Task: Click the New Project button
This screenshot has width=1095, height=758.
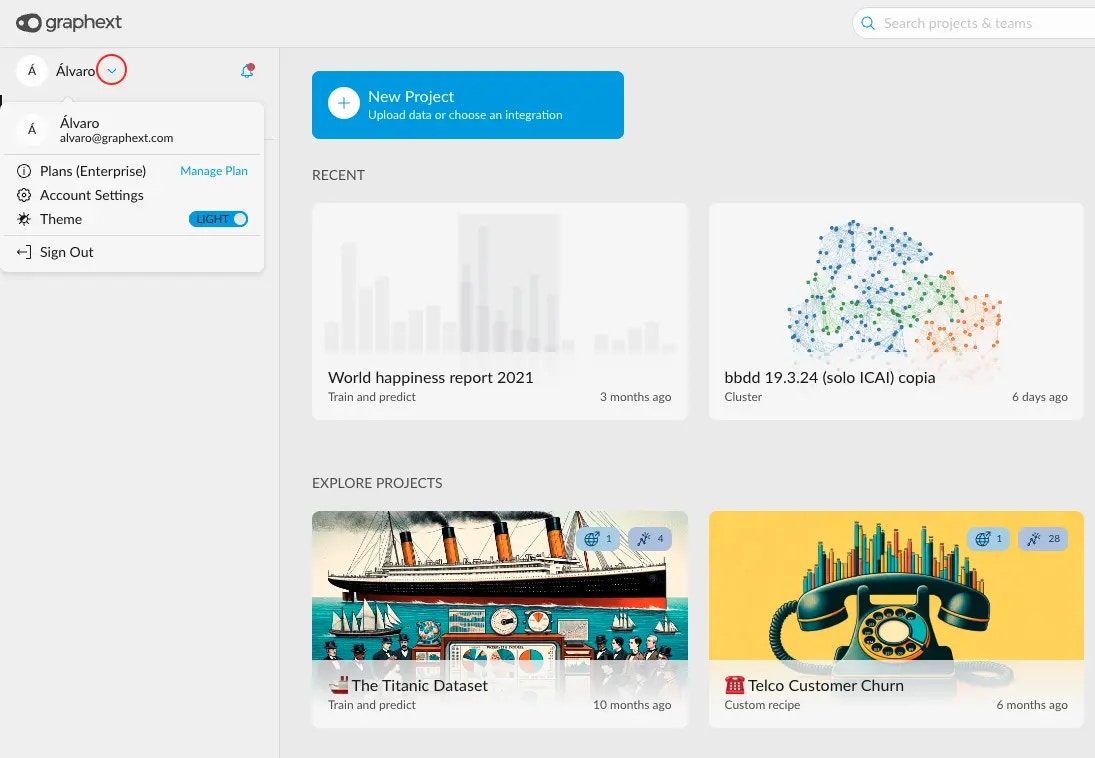Action: (x=468, y=104)
